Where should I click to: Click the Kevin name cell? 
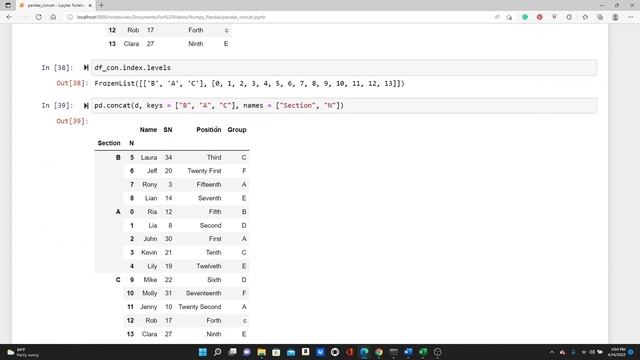coord(149,253)
